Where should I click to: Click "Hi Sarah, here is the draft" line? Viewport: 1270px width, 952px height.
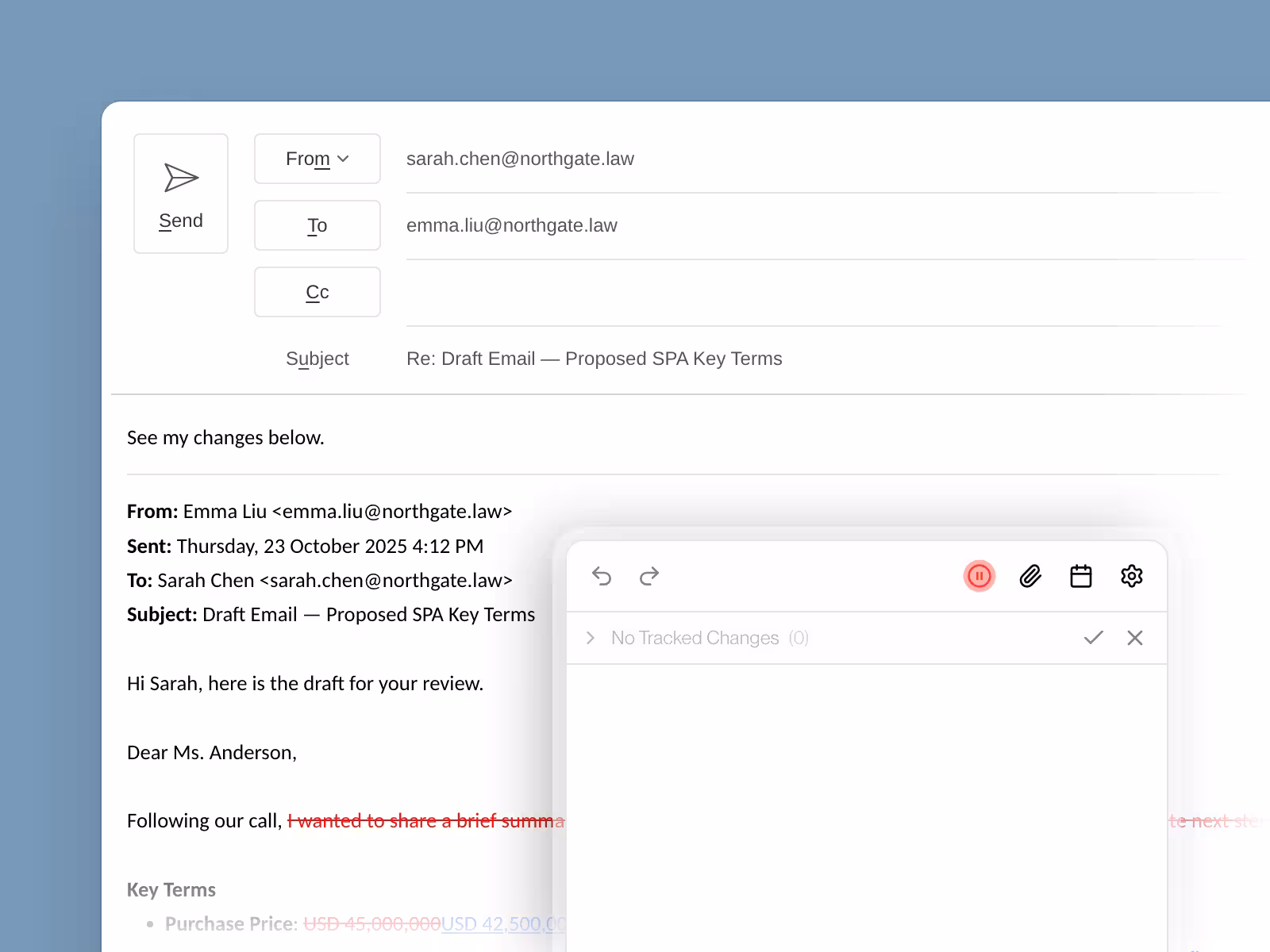tap(305, 684)
